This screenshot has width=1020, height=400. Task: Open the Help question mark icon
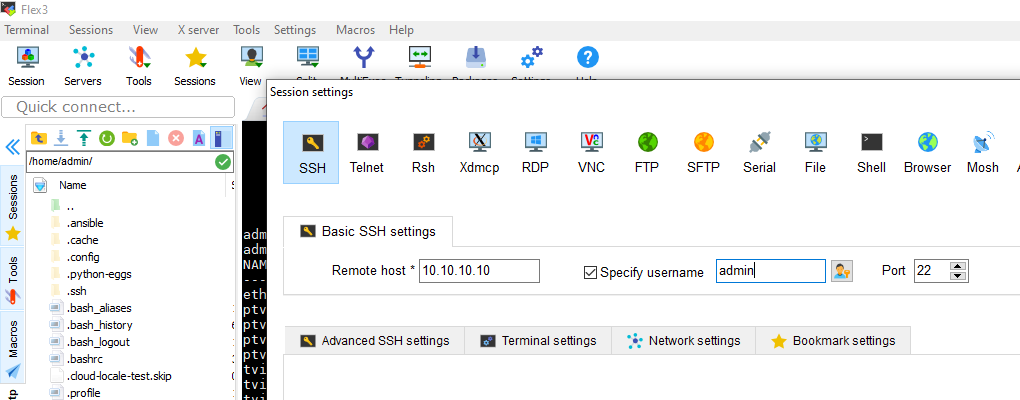pos(587,57)
